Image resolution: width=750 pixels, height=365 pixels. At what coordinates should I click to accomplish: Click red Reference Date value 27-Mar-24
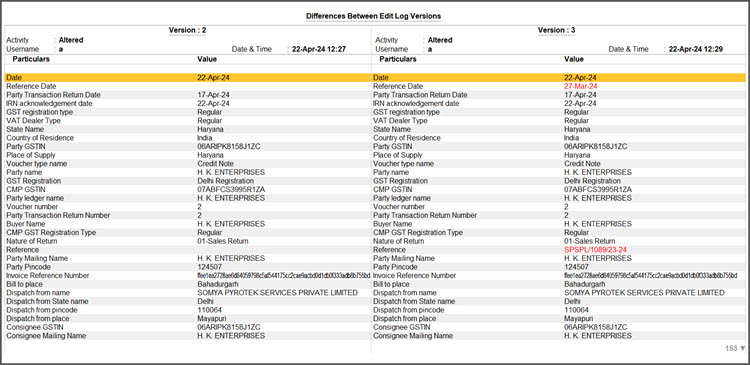click(x=580, y=86)
